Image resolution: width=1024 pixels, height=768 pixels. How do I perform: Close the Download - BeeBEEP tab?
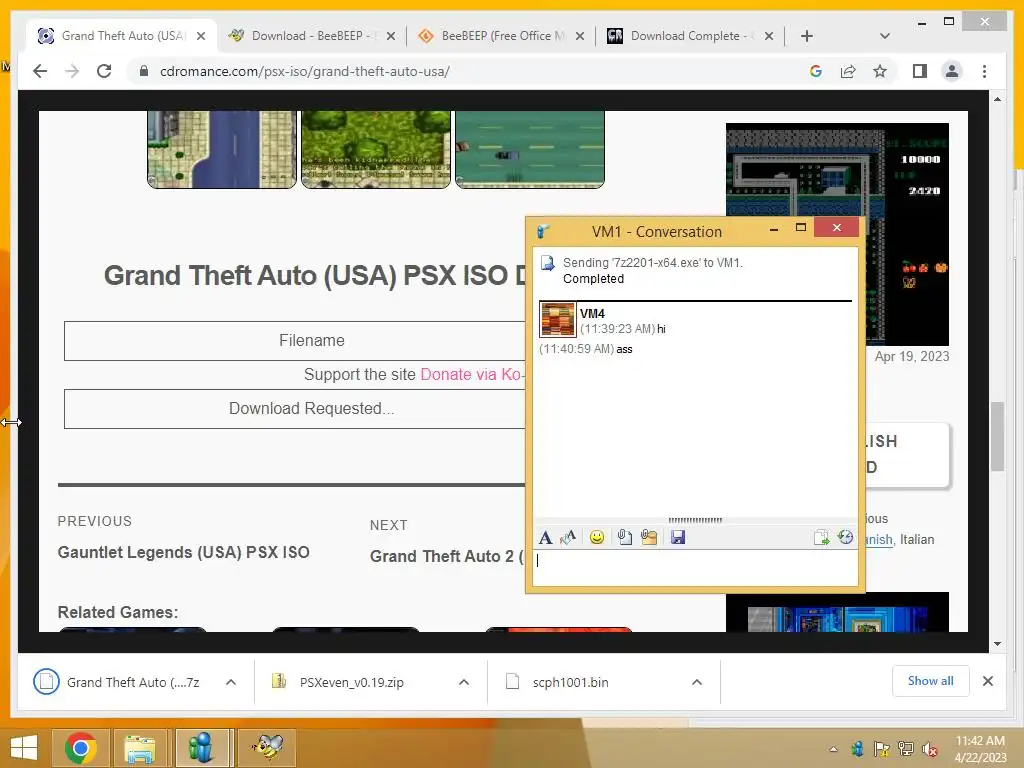coord(391,36)
